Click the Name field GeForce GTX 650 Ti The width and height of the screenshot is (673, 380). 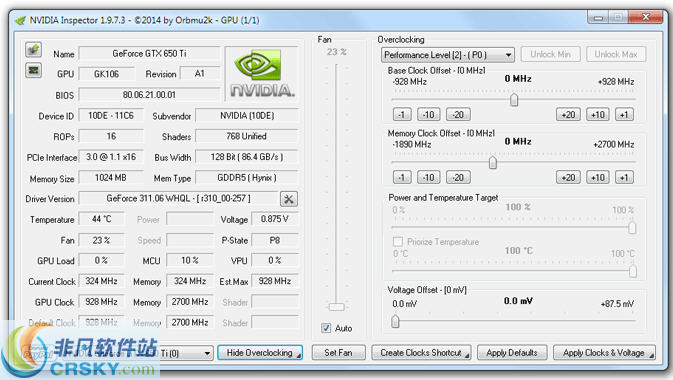pos(149,54)
